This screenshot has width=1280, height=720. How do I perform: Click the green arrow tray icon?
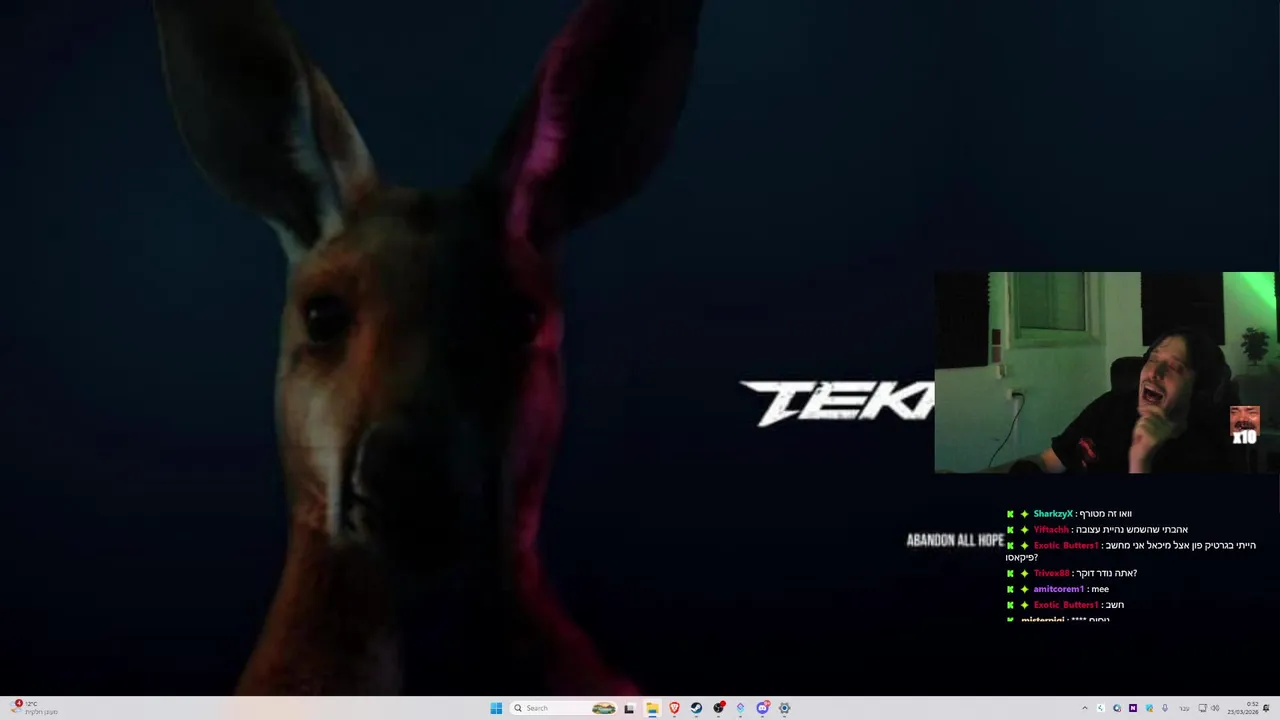[1101, 708]
